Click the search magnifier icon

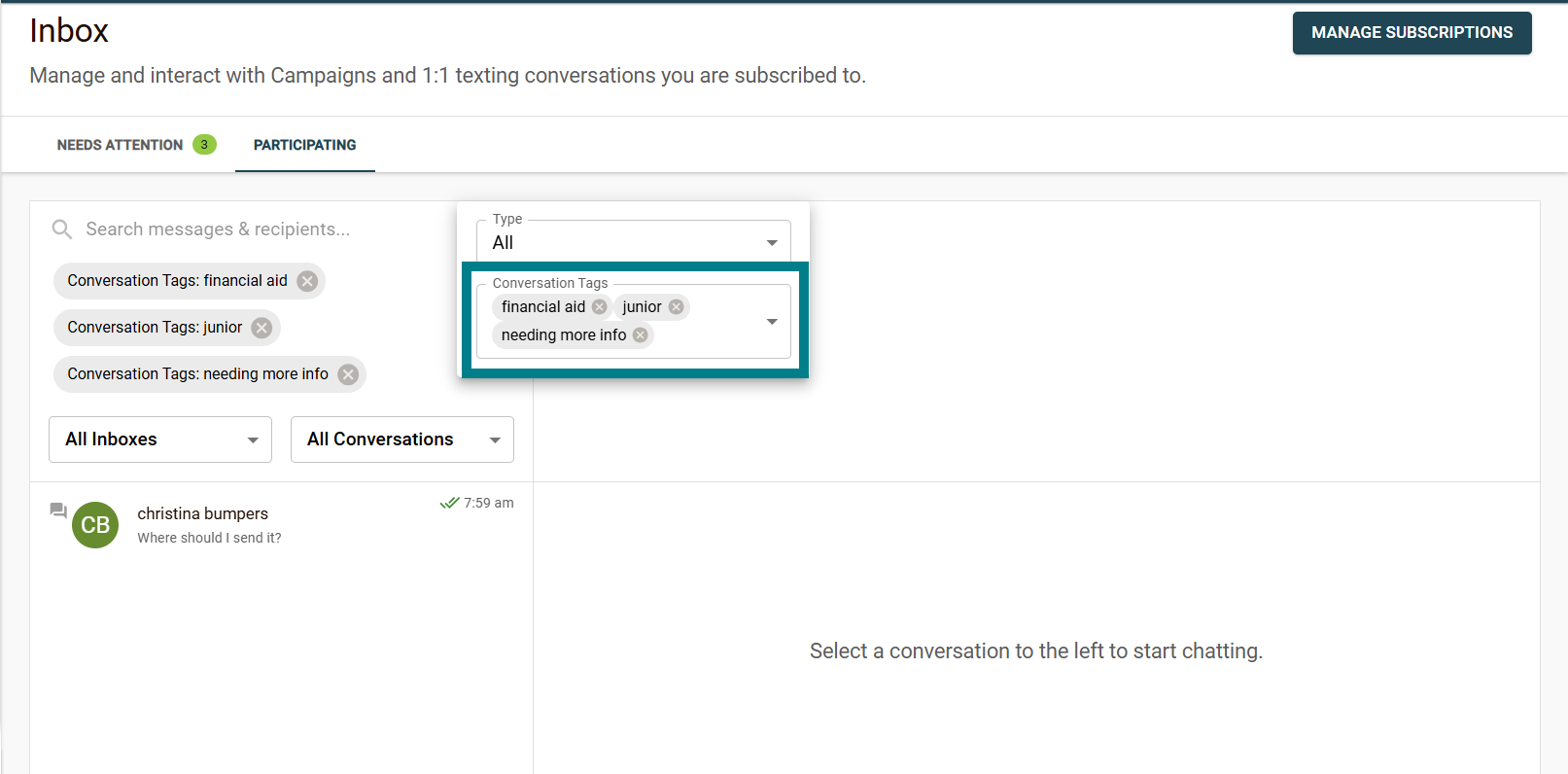[62, 229]
